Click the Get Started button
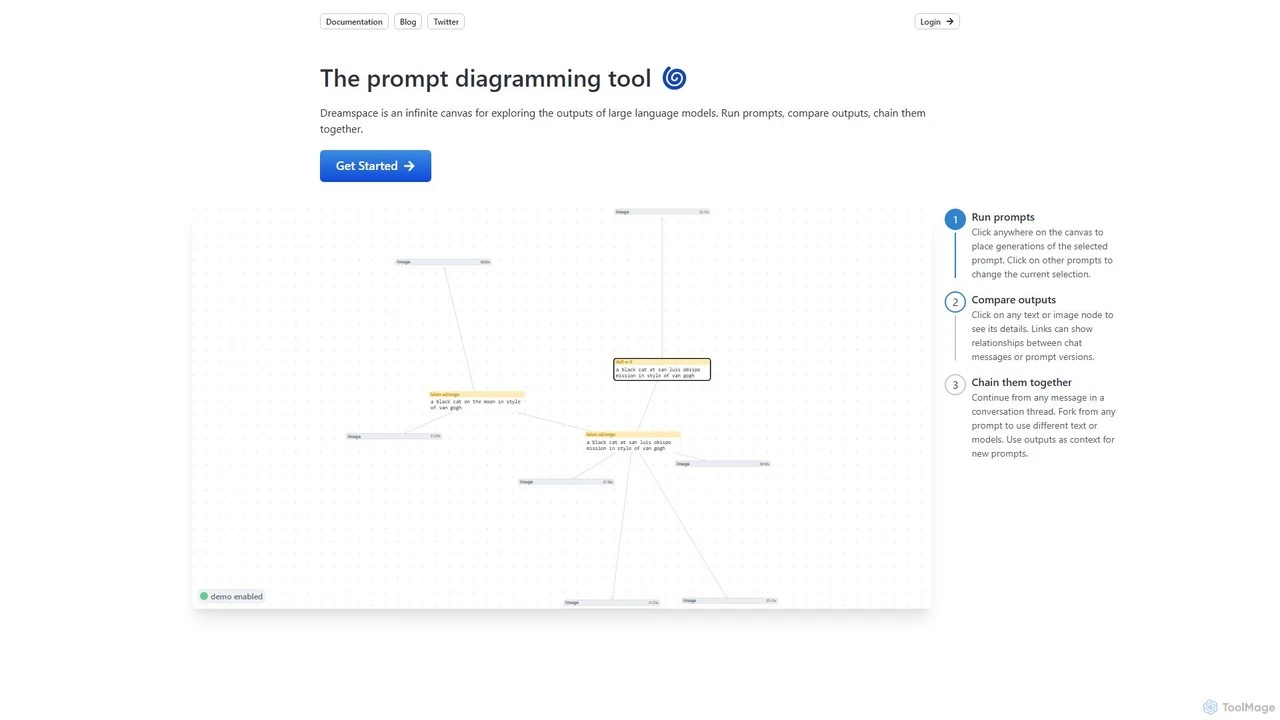Viewport: 1280px width, 720px height. pos(375,166)
